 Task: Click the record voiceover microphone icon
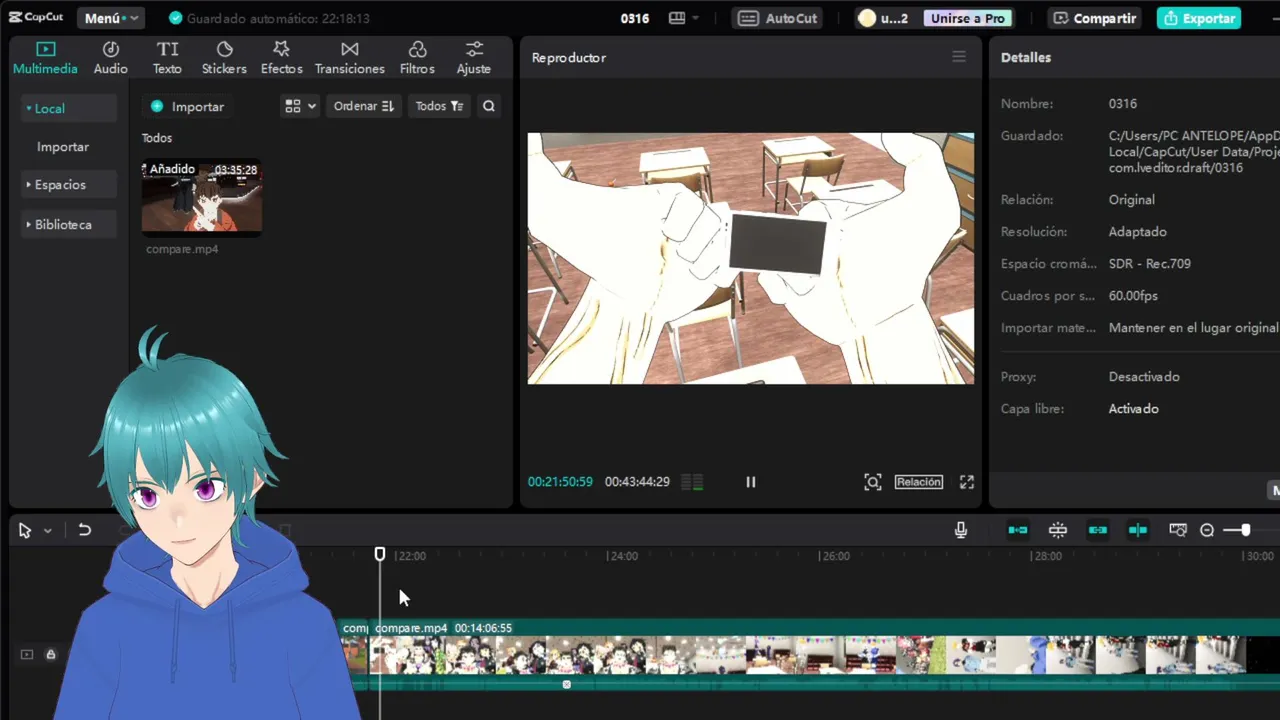click(x=961, y=531)
